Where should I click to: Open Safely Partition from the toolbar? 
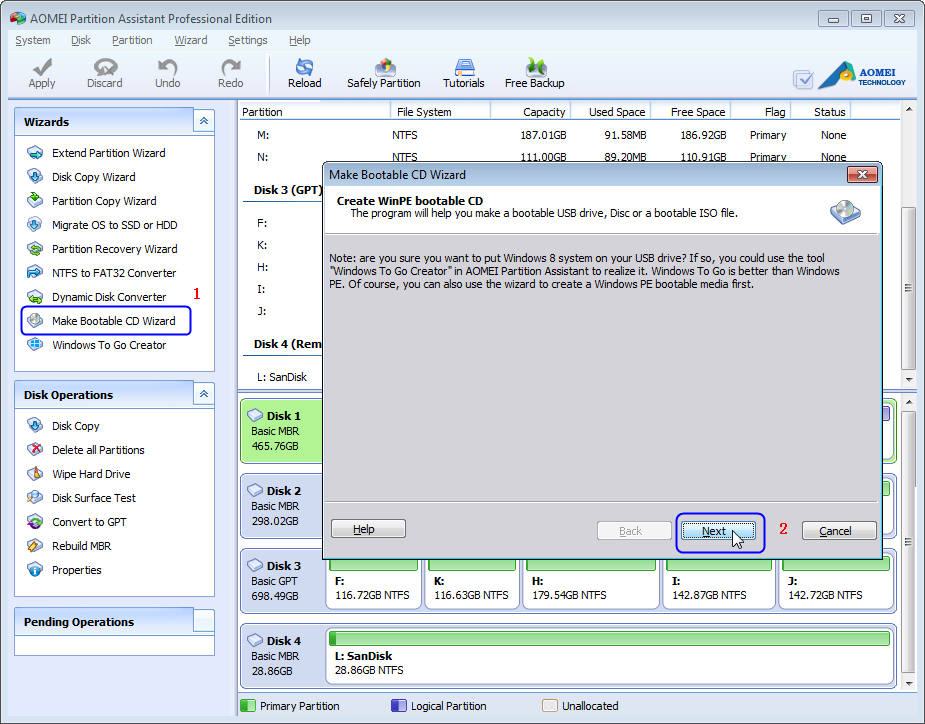[383, 72]
